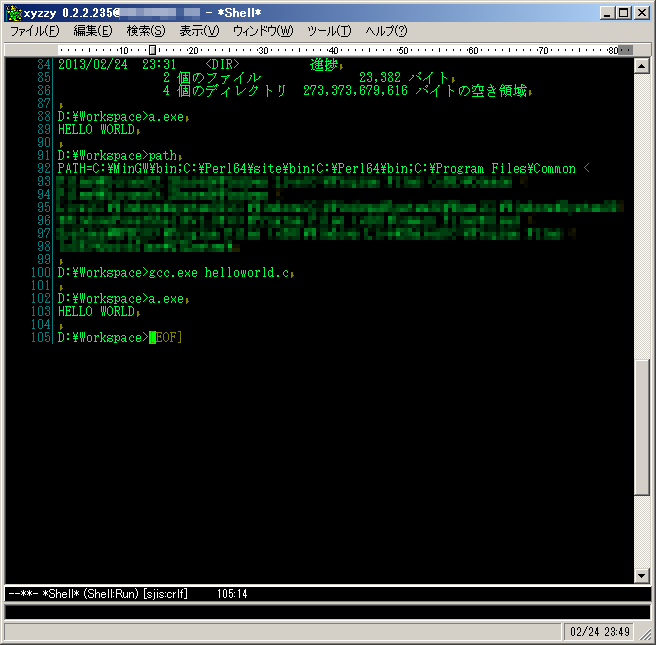The image size is (656, 645).
Task: Maximize the xyzzy window
Action: point(624,13)
